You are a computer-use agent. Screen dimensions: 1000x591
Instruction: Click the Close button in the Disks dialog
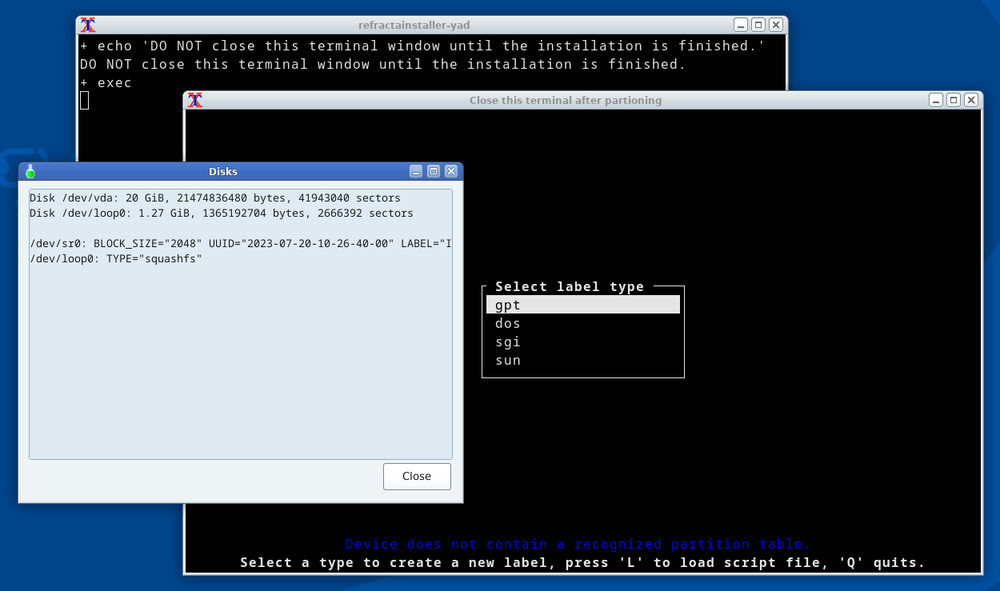[417, 476]
